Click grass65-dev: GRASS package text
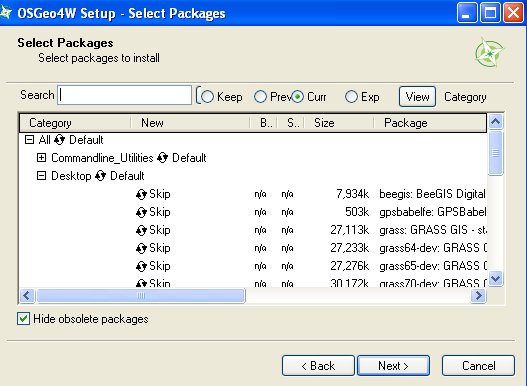527x386 pixels. coord(433,267)
